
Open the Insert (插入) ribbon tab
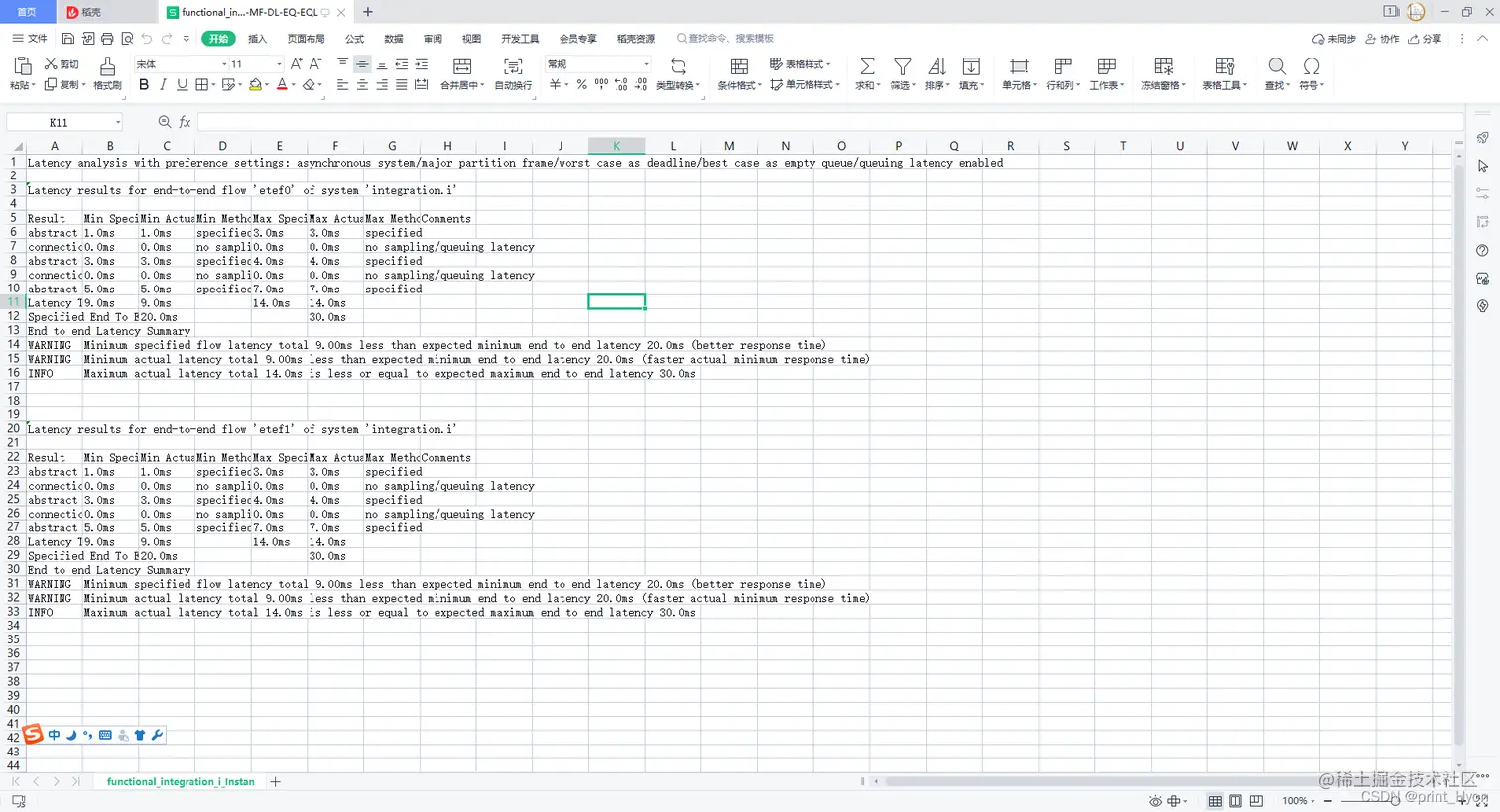257,39
